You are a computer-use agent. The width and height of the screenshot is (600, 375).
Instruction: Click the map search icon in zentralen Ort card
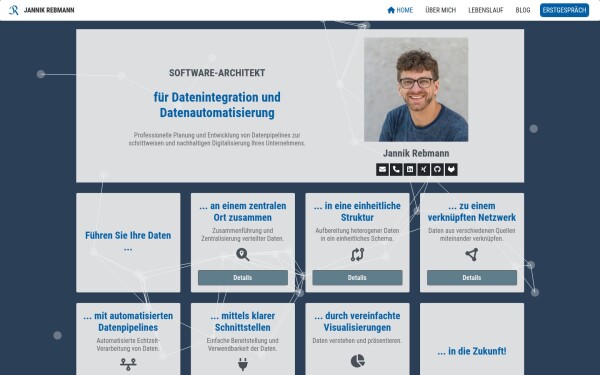[243, 254]
